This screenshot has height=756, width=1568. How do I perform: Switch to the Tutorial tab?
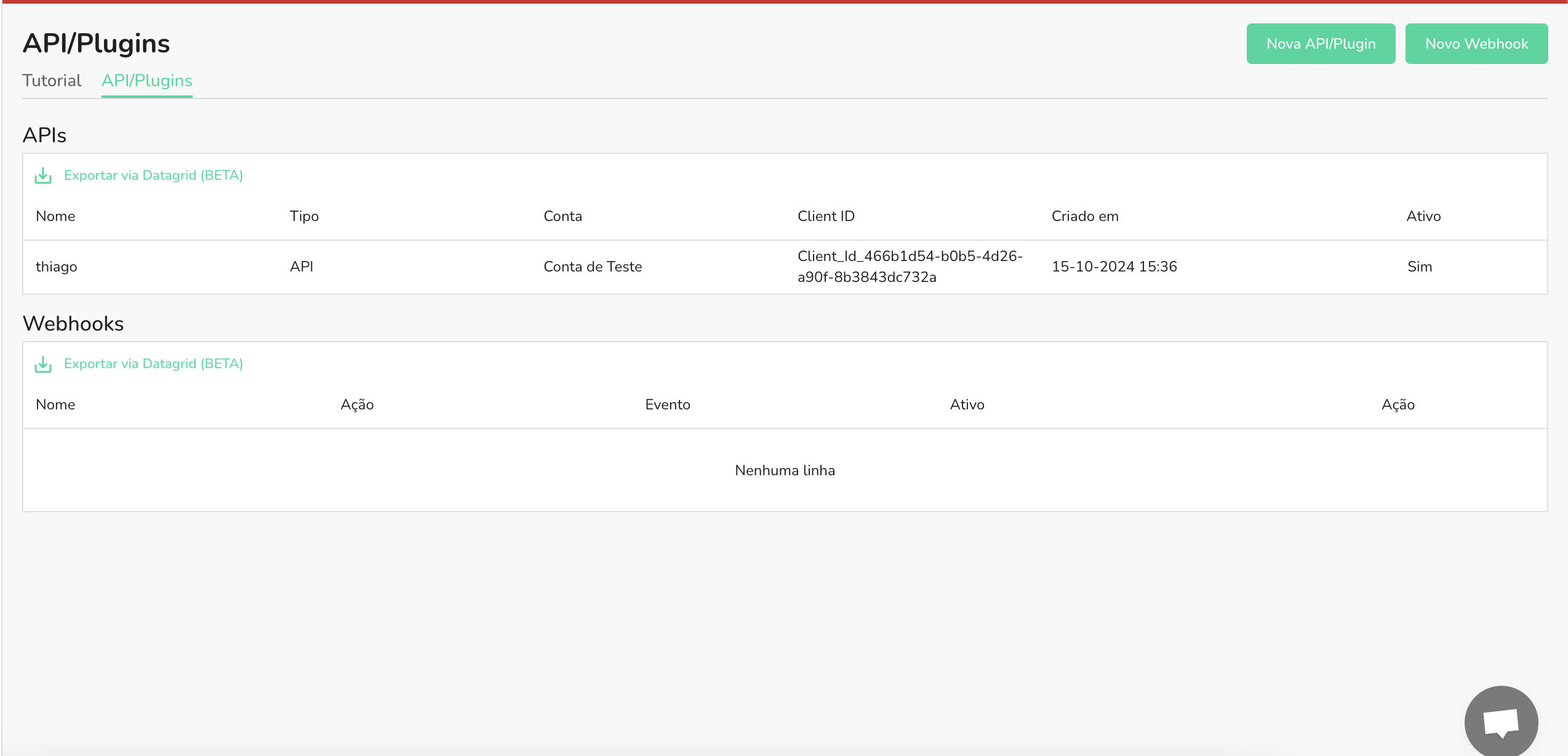click(x=52, y=81)
